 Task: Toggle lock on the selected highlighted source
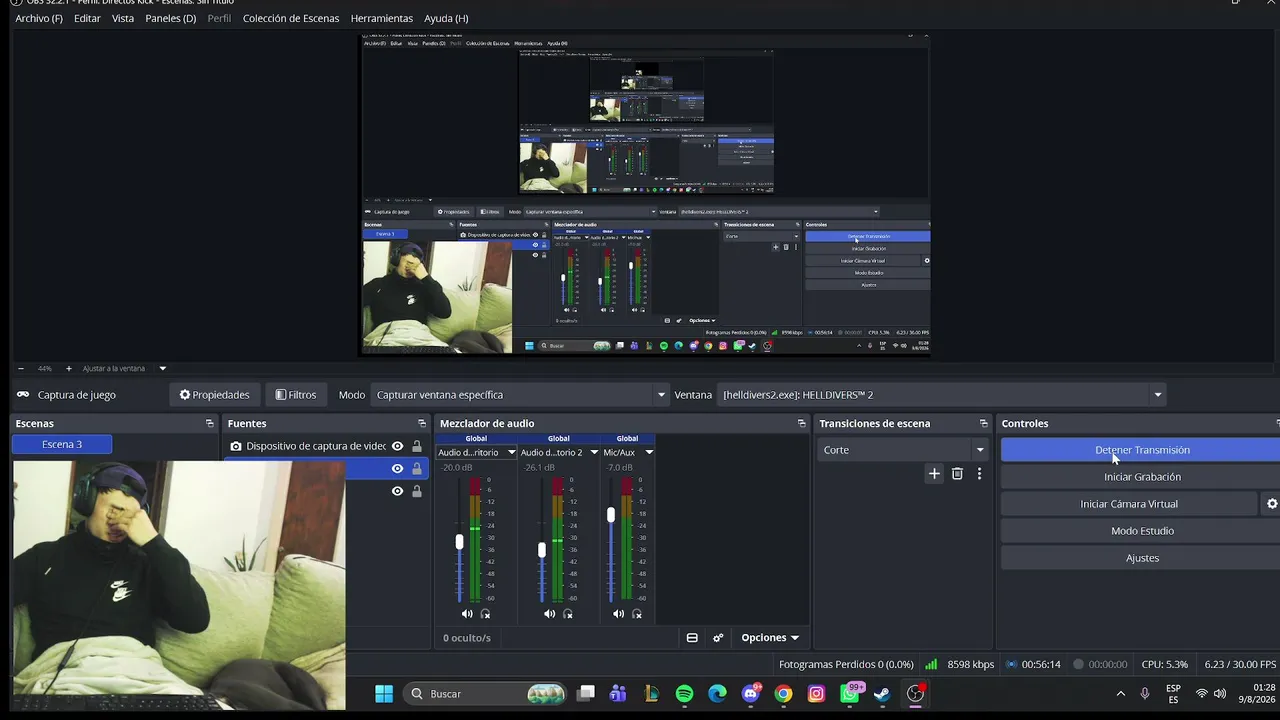[x=417, y=469]
